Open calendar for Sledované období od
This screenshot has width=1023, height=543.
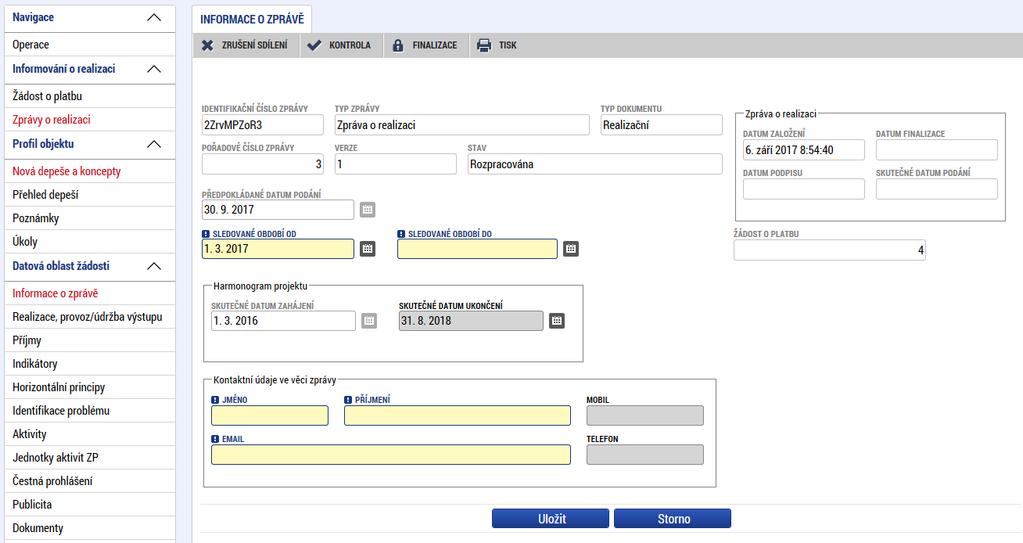pyautogui.click(x=368, y=249)
